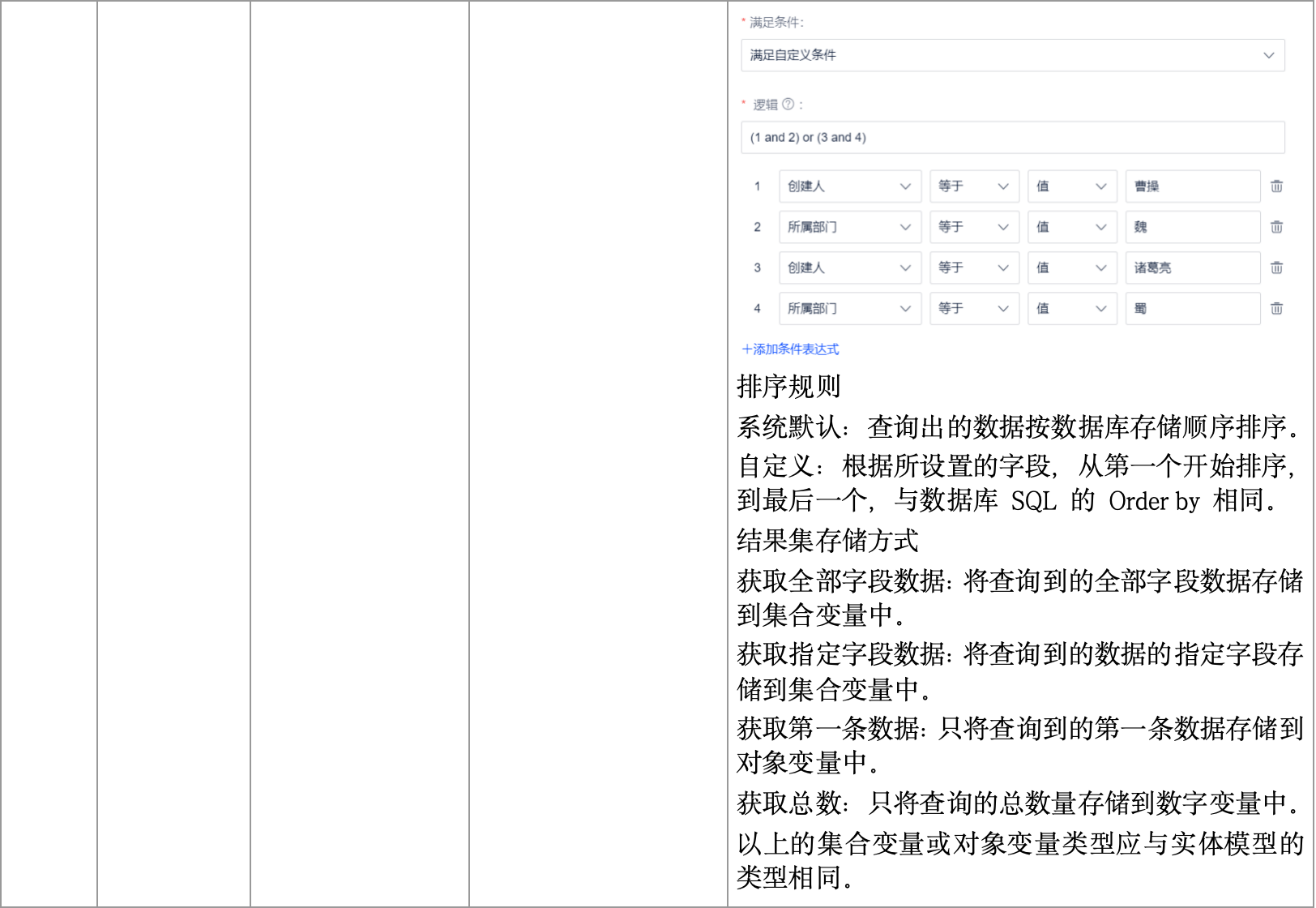Click the text 系统默认
Image resolution: width=1316 pixels, height=908 pixels.
coord(788,427)
